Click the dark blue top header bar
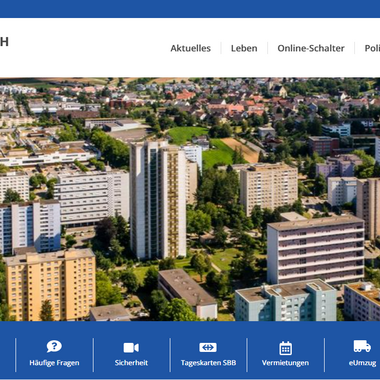Screen dimensions: 380x380 [x=190, y=9]
